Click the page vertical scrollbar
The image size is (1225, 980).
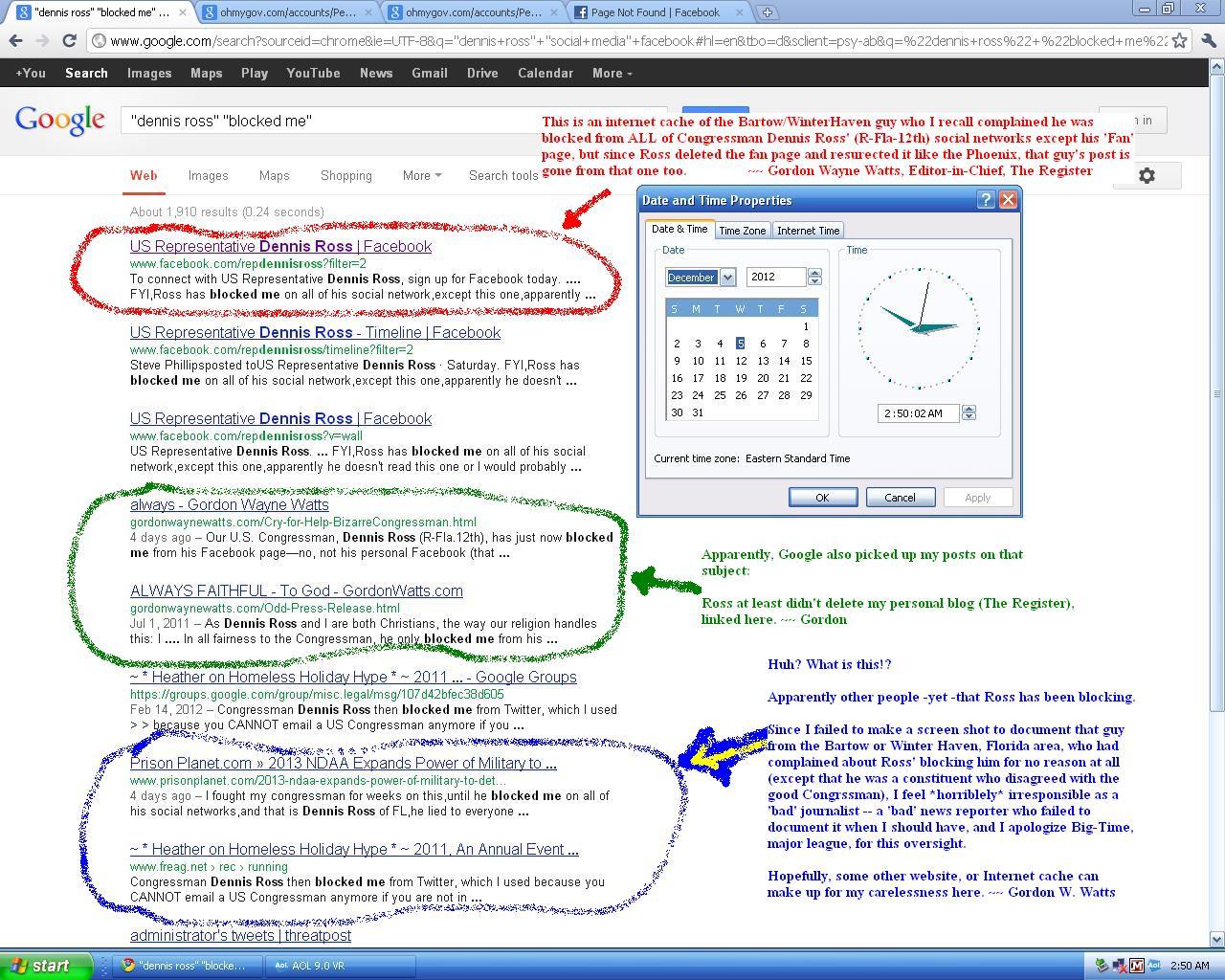point(1216,392)
